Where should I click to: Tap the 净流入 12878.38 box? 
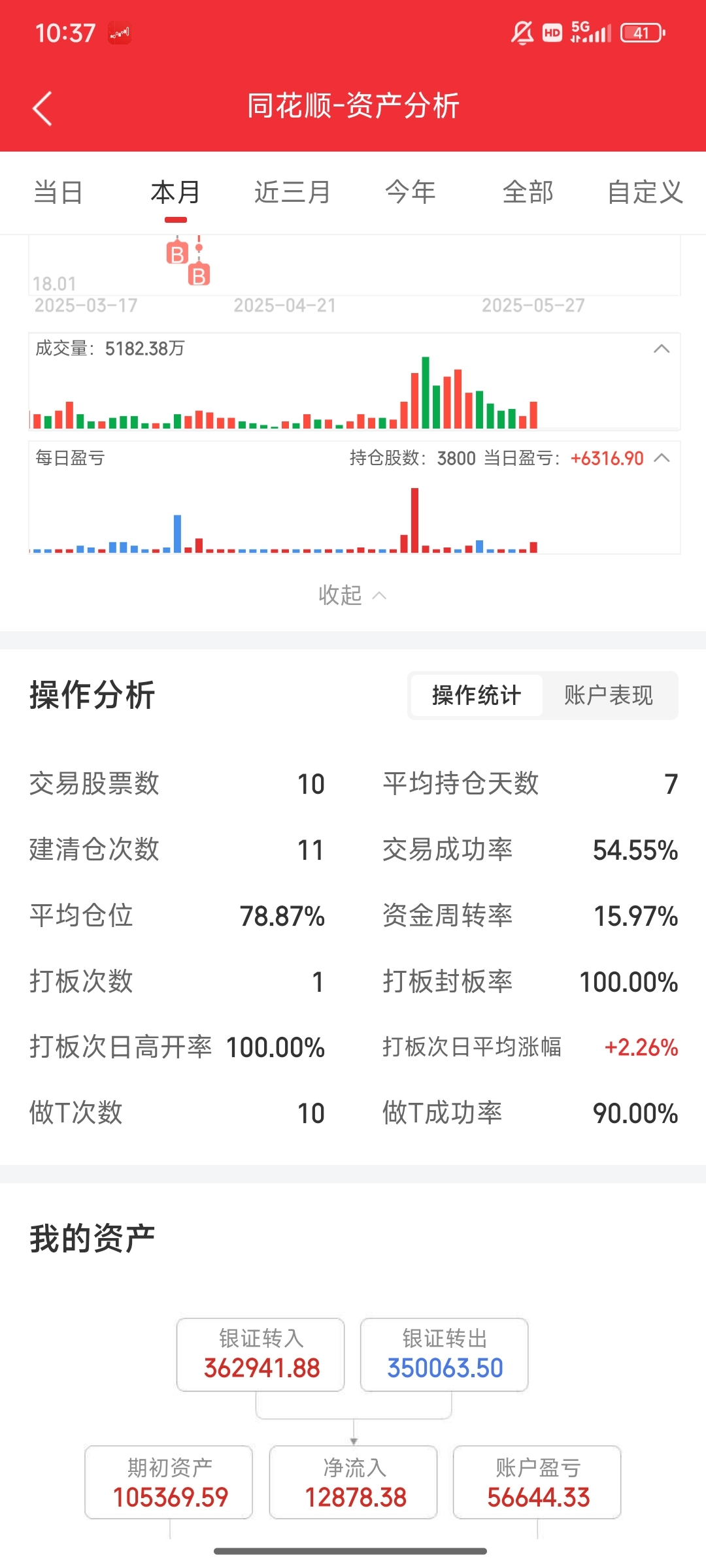tap(353, 1482)
